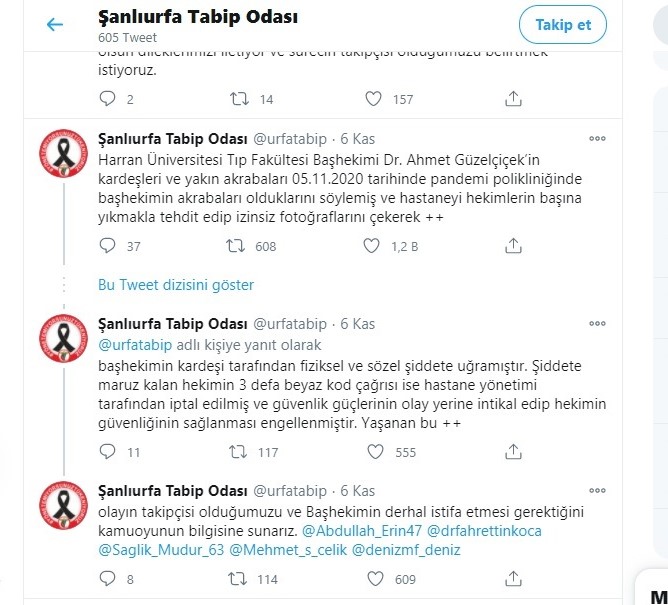
Task: Open the @drfahrettinkoca mention
Action: [484, 531]
